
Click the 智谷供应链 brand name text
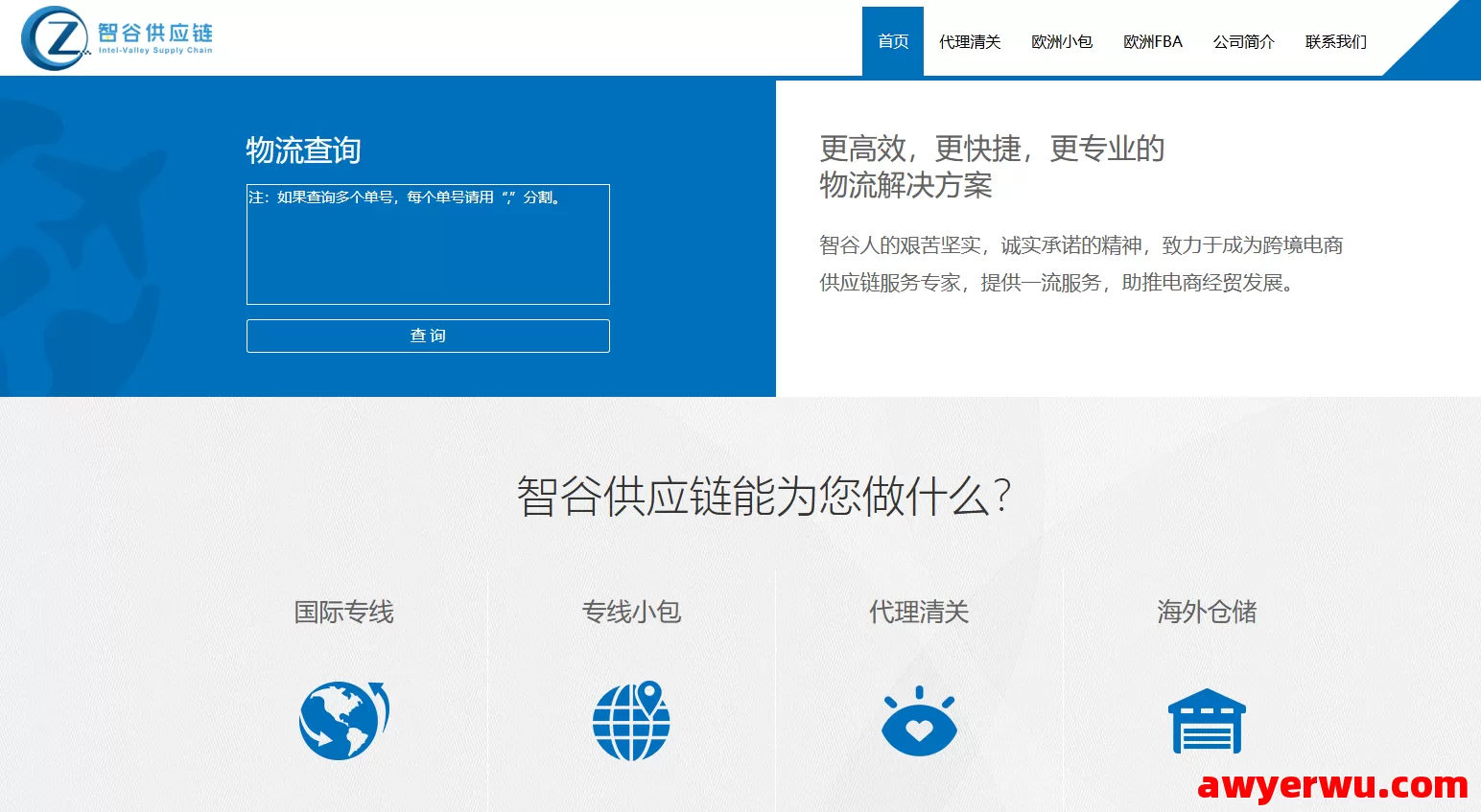click(155, 32)
